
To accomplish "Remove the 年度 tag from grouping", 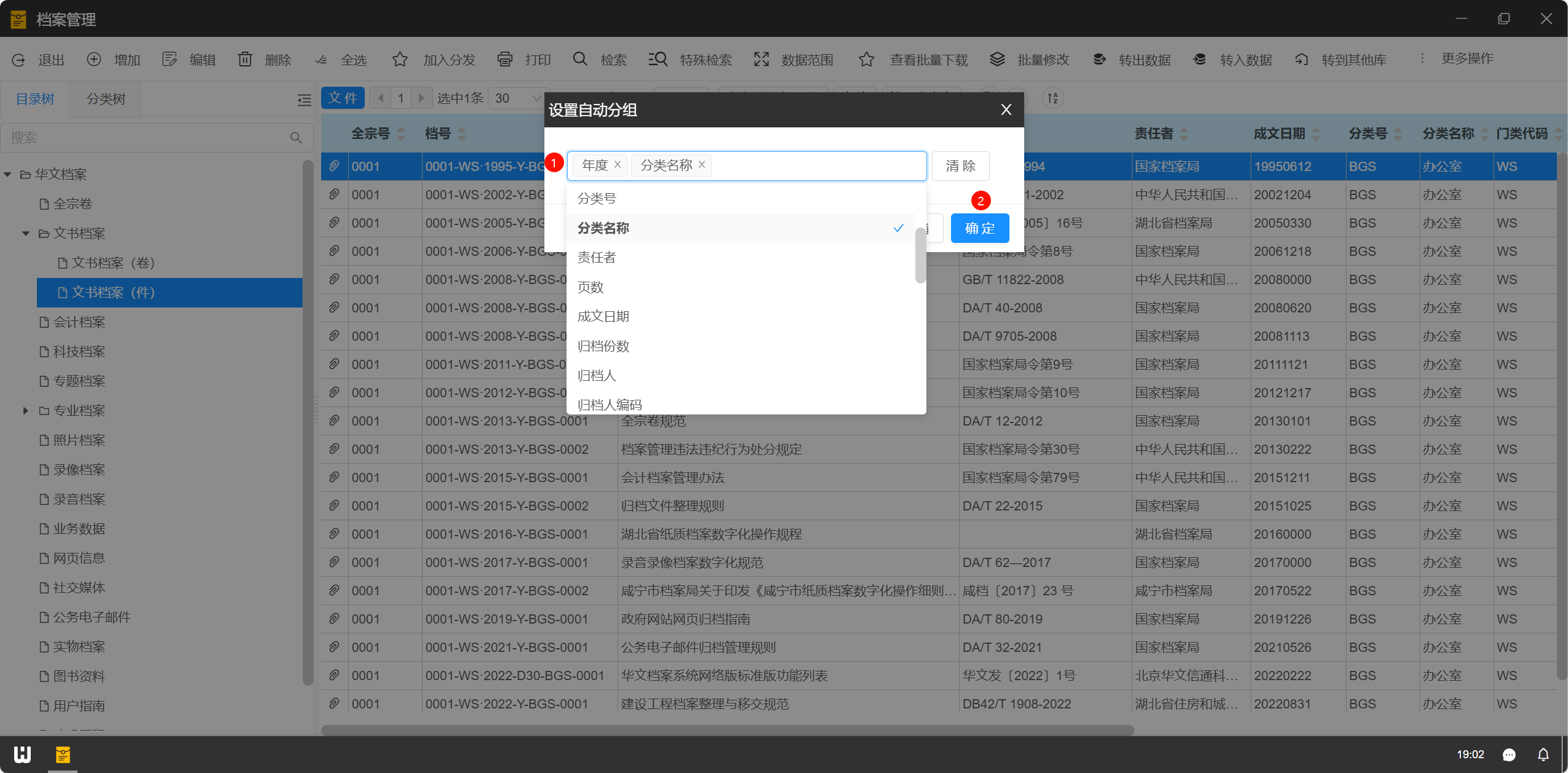I will 618,165.
